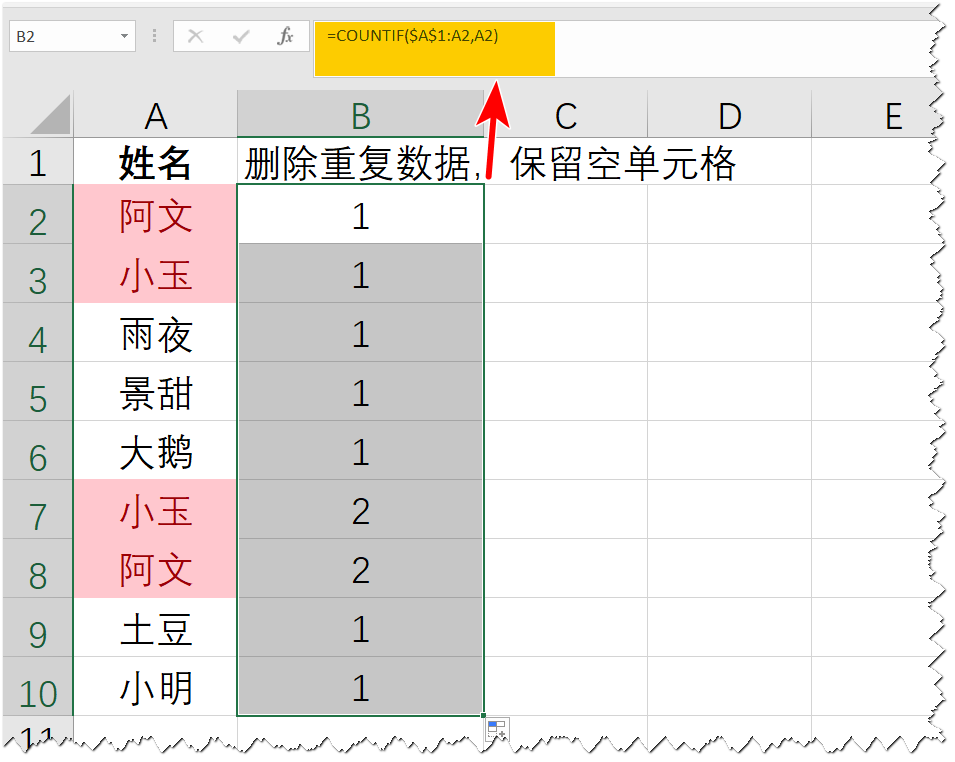Image resolution: width=955 pixels, height=762 pixels.
Task: Click the 姓名 header cell
Action: click(155, 161)
